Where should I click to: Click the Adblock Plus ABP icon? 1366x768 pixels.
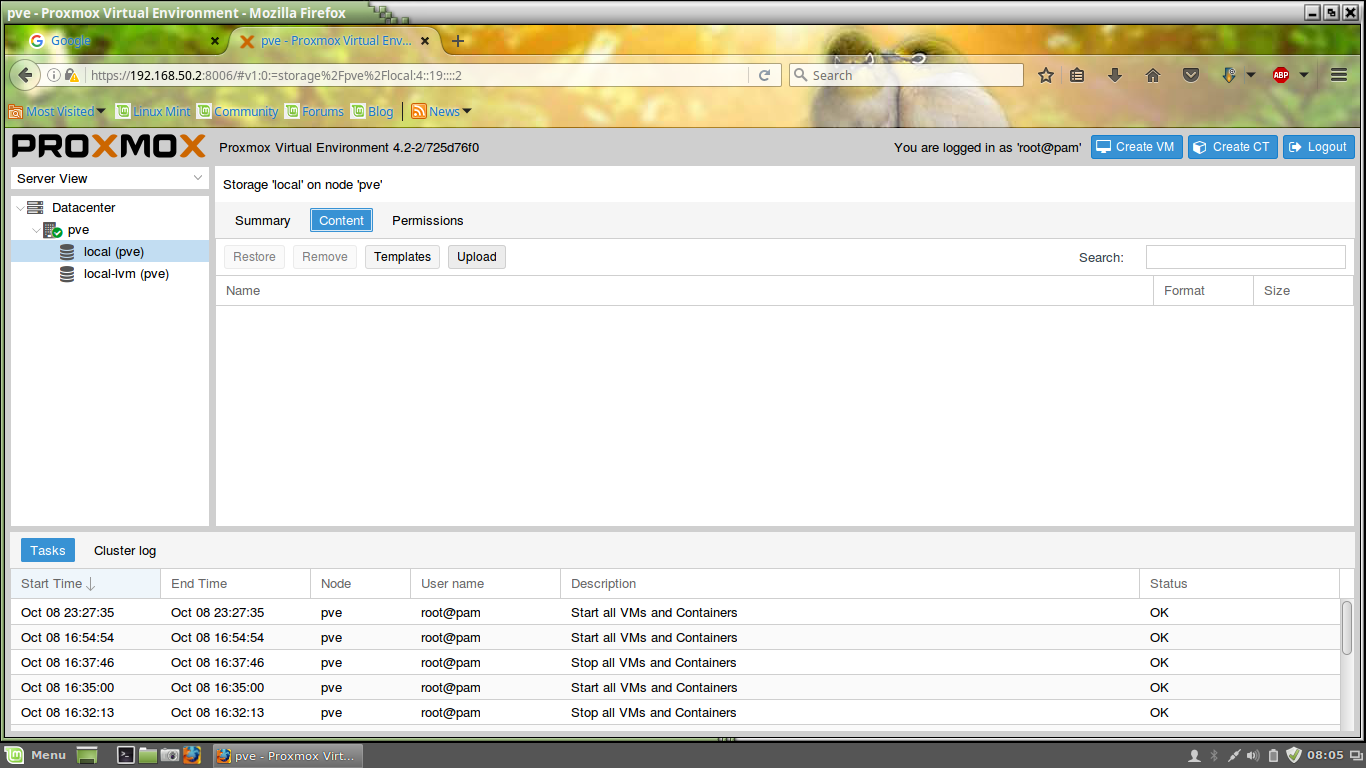tap(1281, 75)
